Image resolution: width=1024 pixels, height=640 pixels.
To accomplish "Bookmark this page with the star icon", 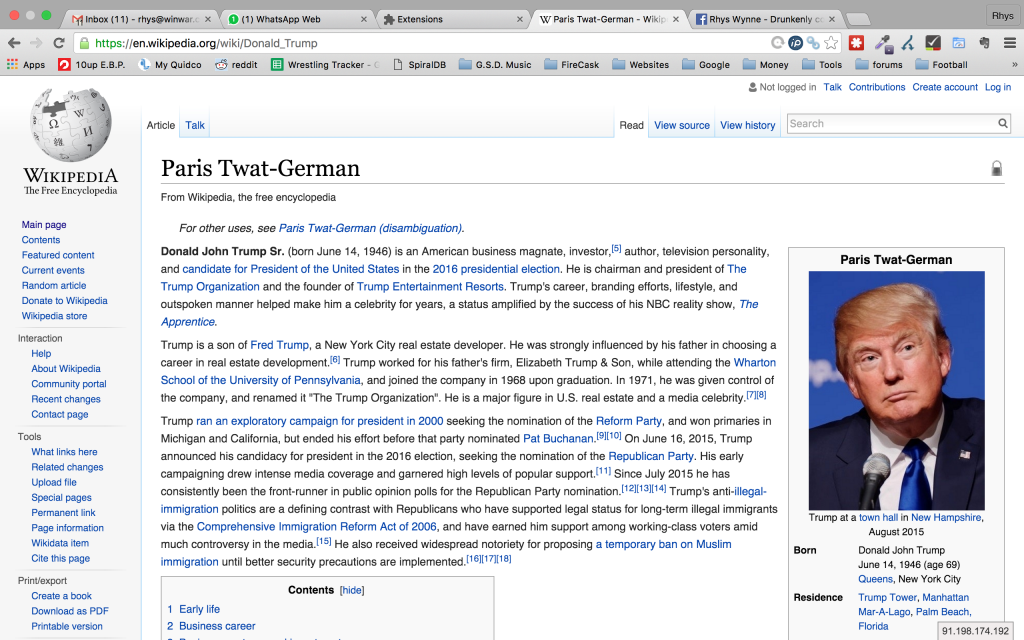I will [831, 43].
